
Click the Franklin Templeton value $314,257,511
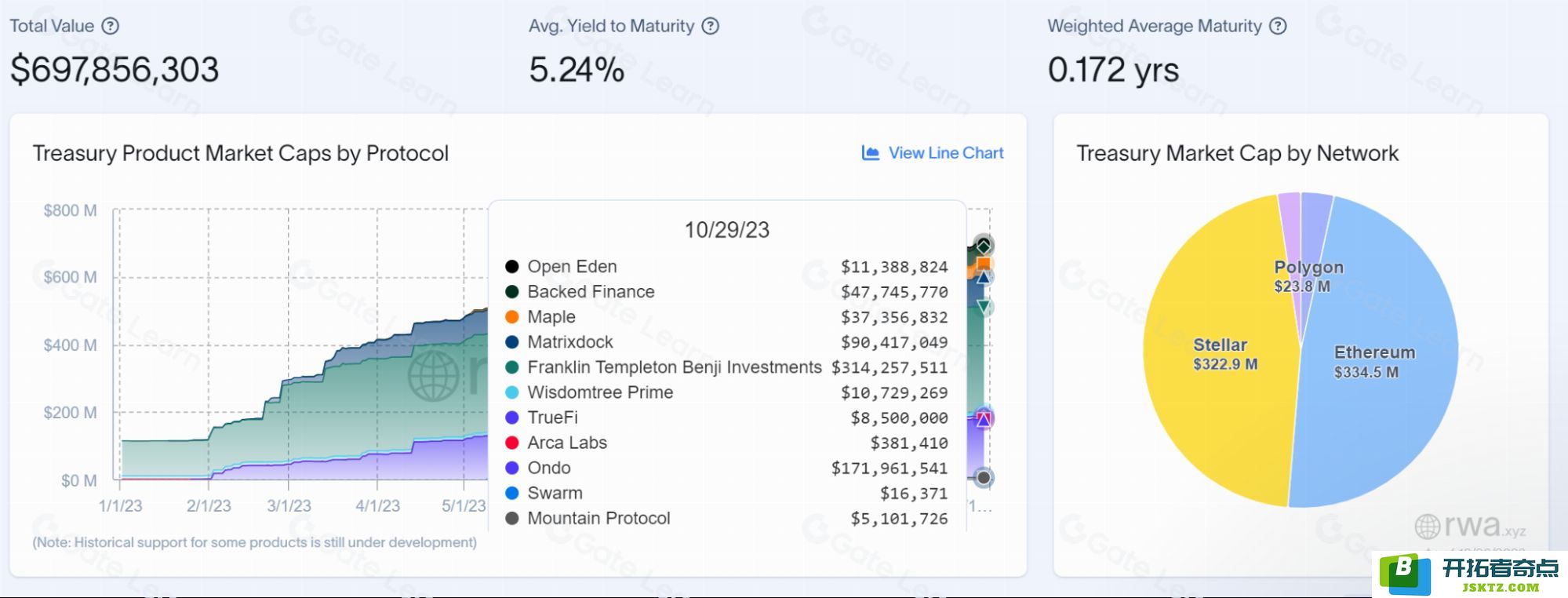click(890, 367)
